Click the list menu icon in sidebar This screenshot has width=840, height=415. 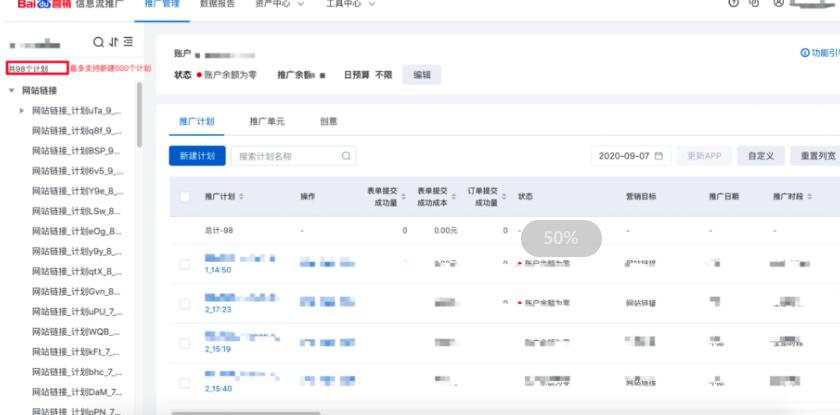pyautogui.click(x=127, y=42)
